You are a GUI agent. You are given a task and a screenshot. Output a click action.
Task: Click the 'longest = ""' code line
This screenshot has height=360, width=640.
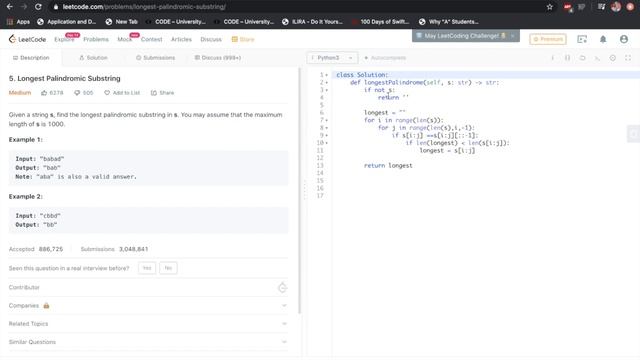(385, 113)
